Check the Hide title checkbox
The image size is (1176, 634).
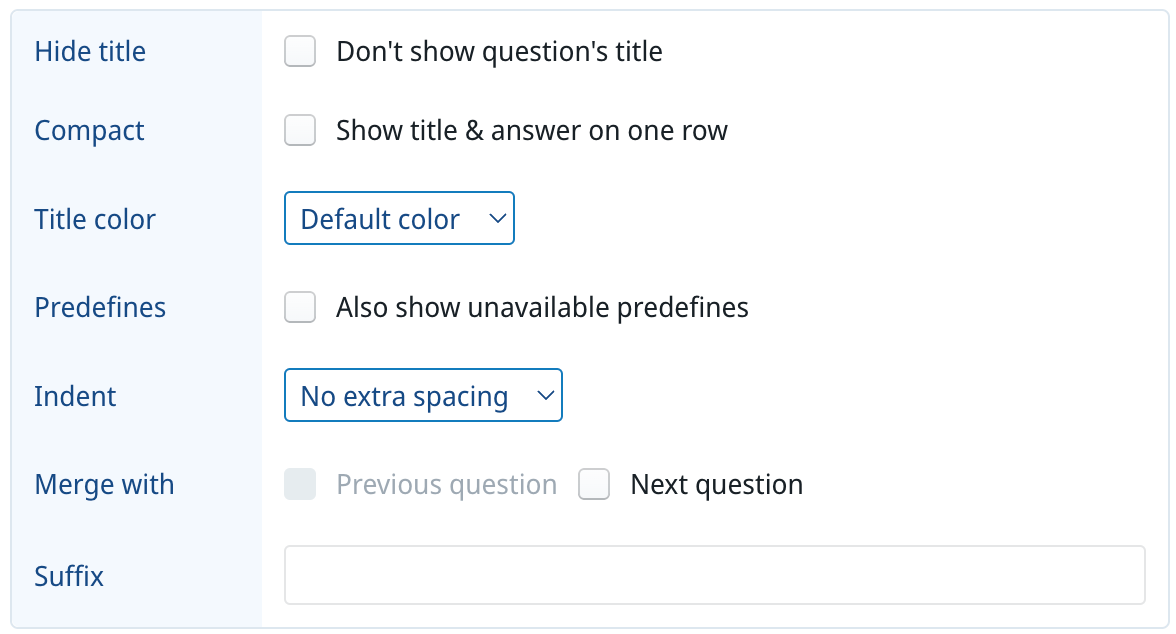pos(300,51)
